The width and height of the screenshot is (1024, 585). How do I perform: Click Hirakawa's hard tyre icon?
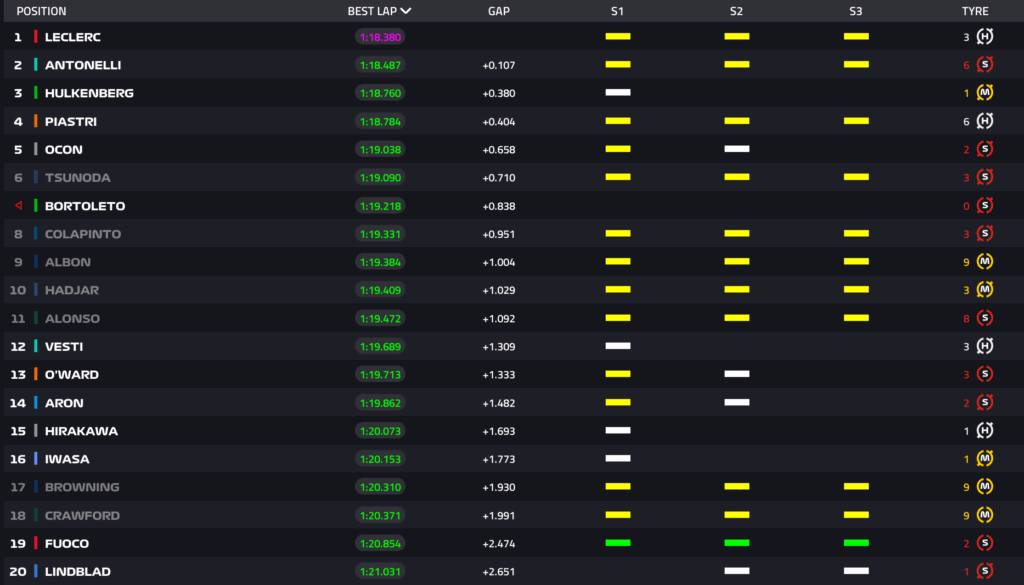pos(985,431)
